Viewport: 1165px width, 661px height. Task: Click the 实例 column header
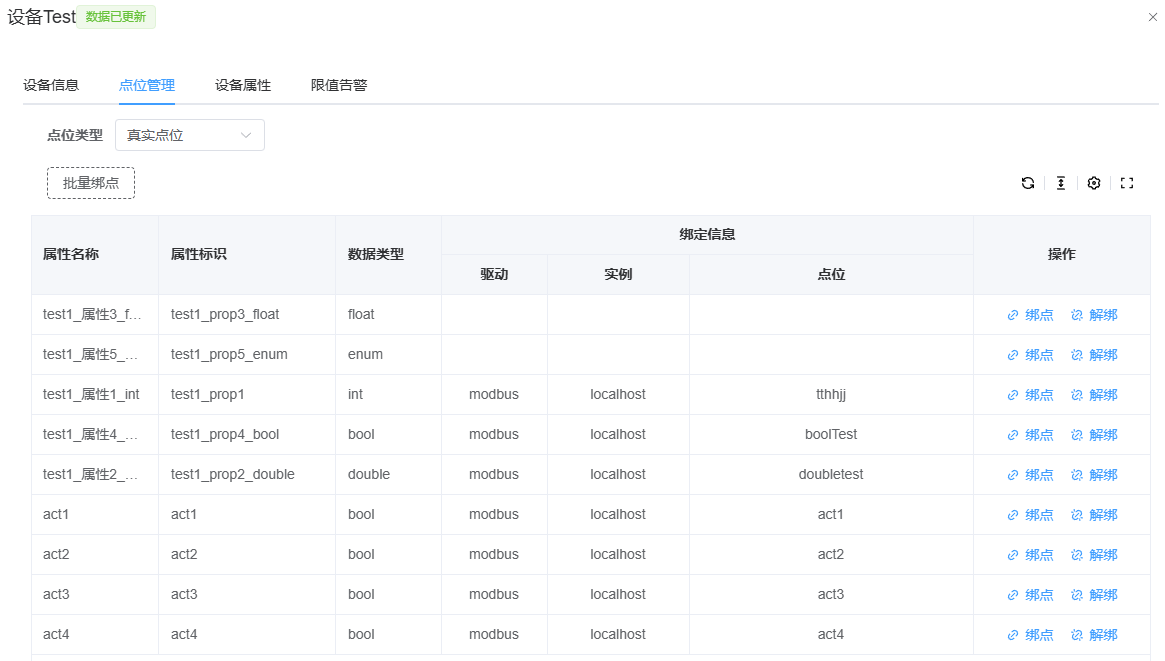click(618, 275)
